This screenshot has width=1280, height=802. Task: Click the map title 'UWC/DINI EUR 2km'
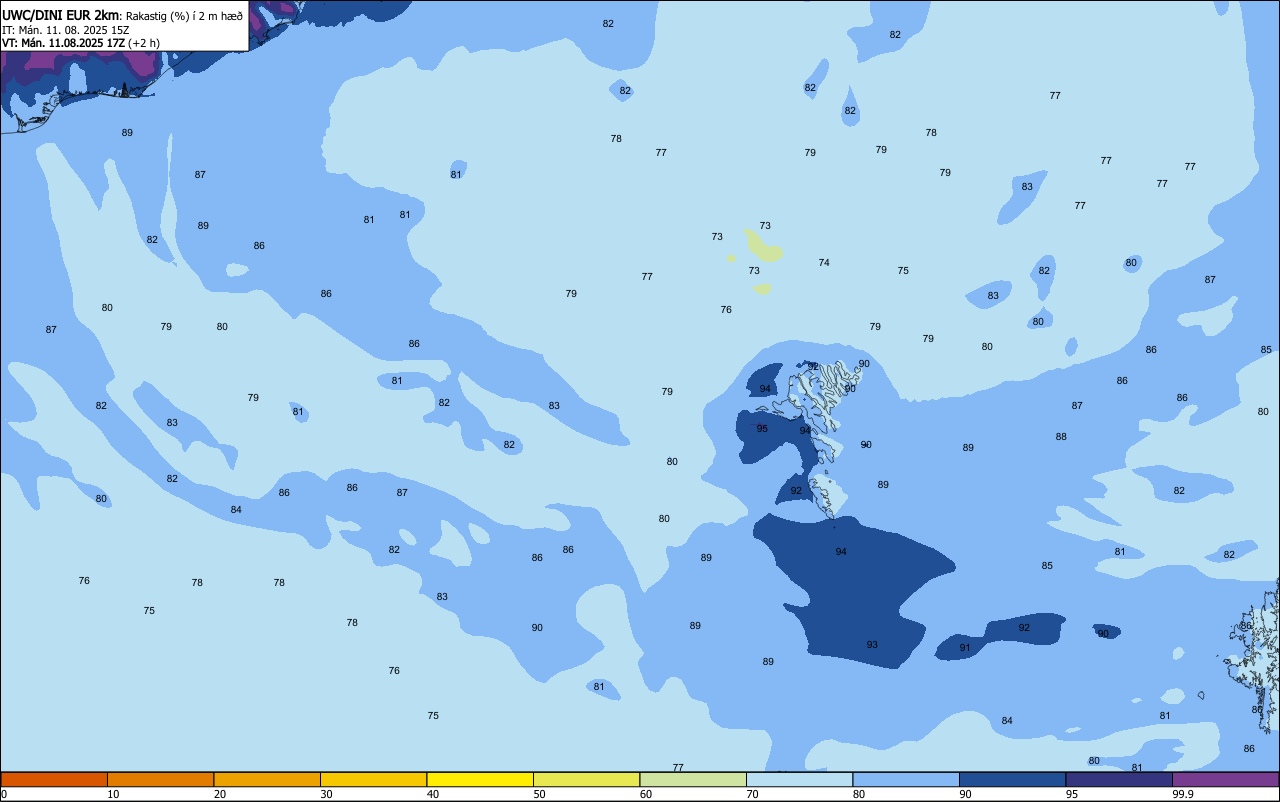(x=60, y=15)
